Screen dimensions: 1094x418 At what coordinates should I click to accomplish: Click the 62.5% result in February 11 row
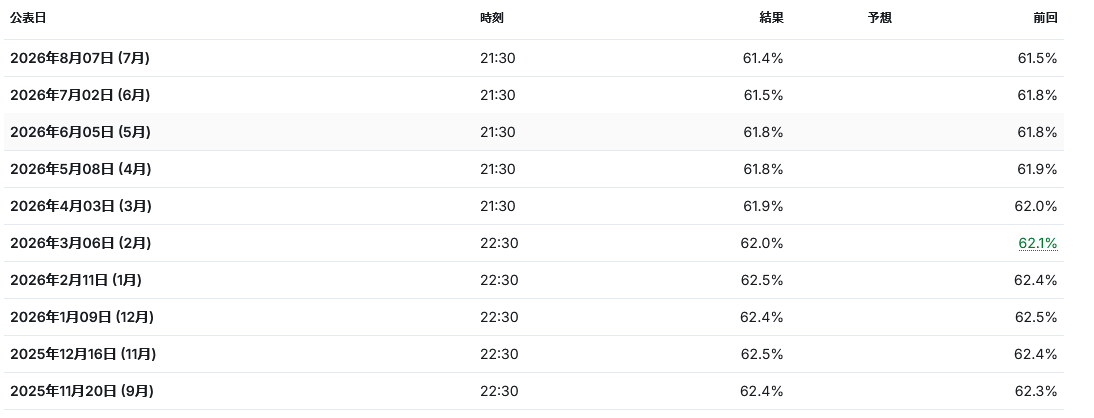pyautogui.click(x=762, y=281)
